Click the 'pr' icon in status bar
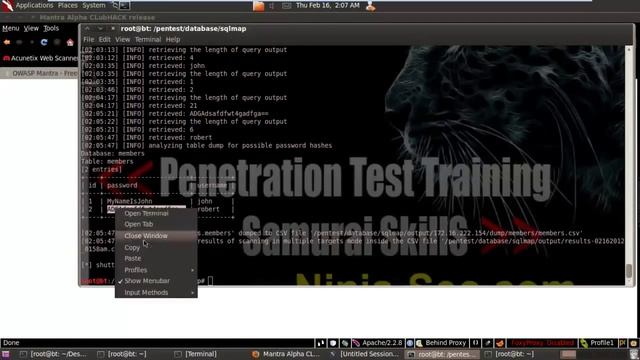 pos(622,343)
